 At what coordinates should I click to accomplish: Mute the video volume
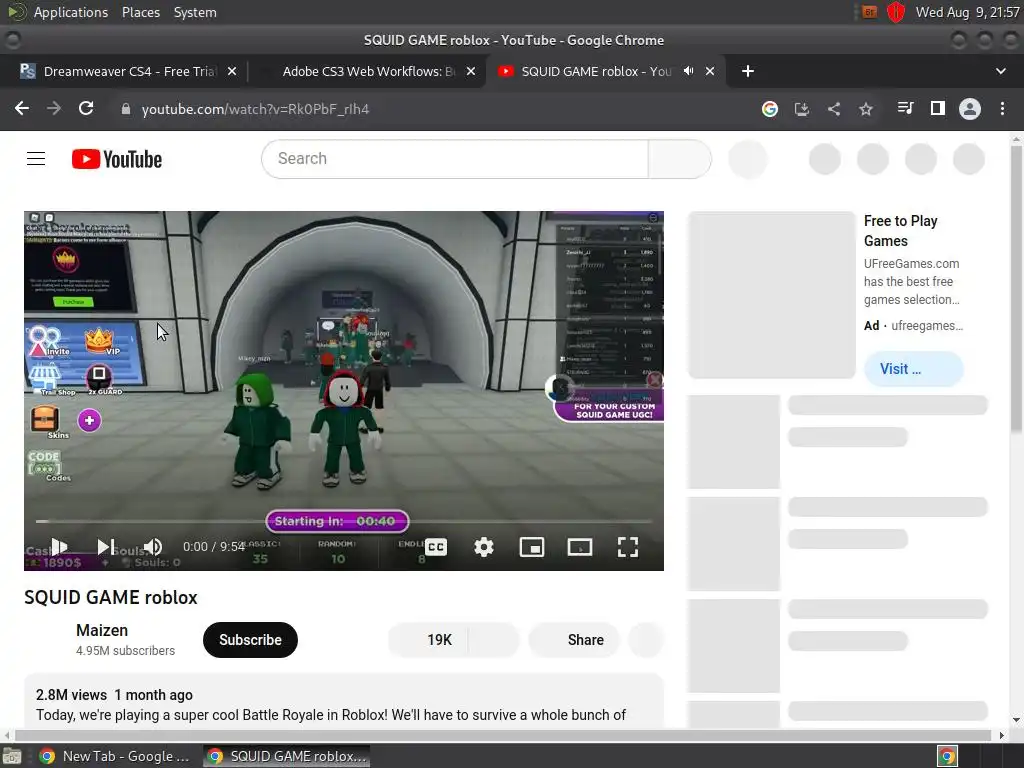click(x=153, y=547)
